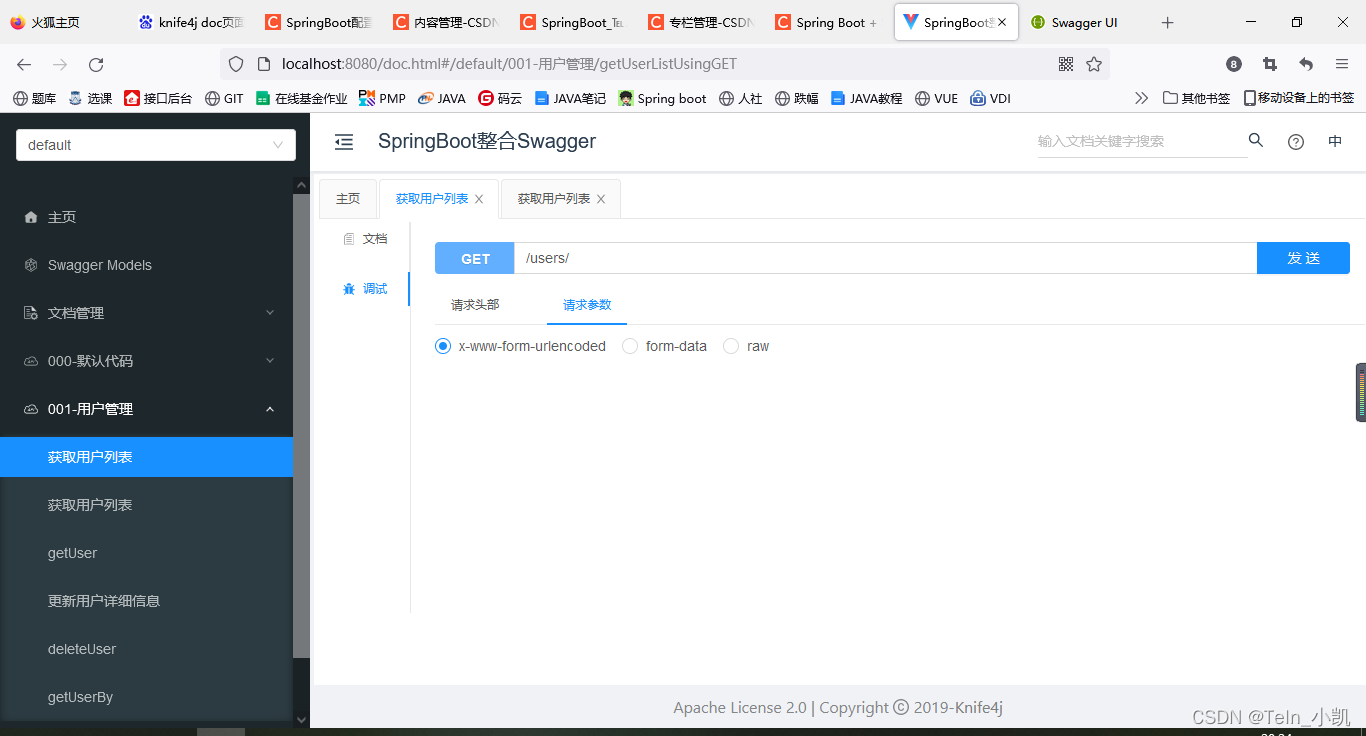1366x736 pixels.
Task: Click the GET method button
Action: pyautogui.click(x=475, y=258)
